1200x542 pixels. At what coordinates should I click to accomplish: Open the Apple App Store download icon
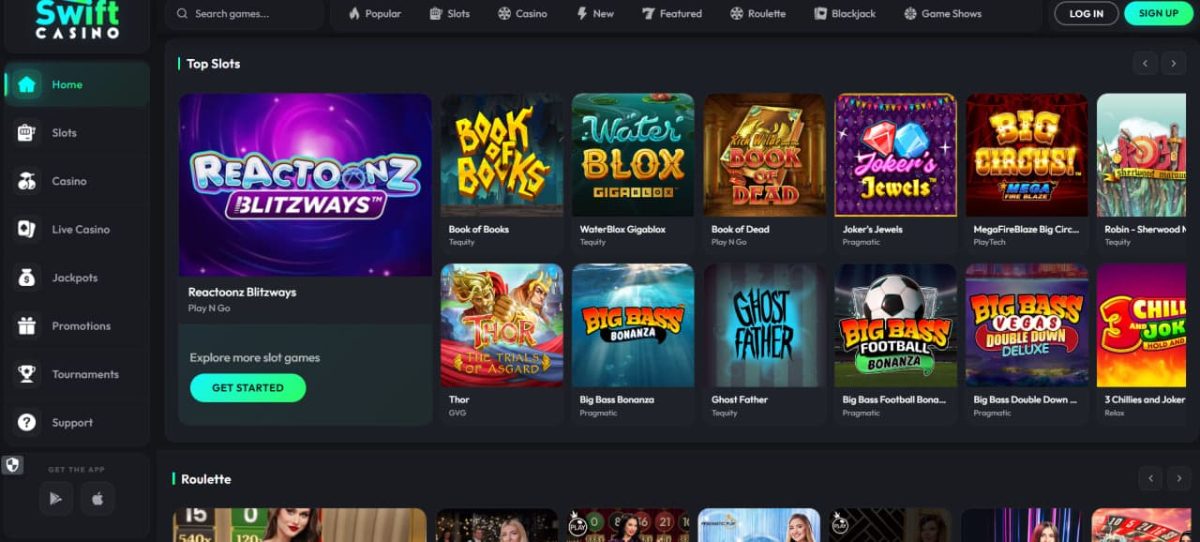coord(98,498)
